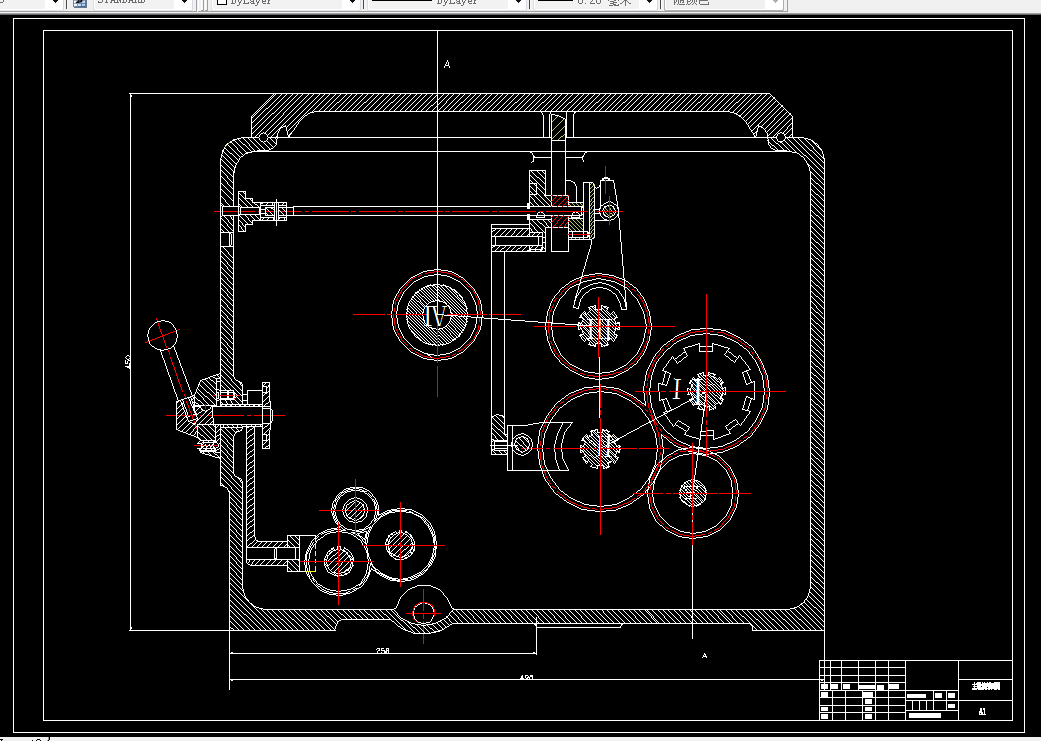The image size is (1041, 741).
Task: Select the III shaft label on gear
Action: click(599, 328)
